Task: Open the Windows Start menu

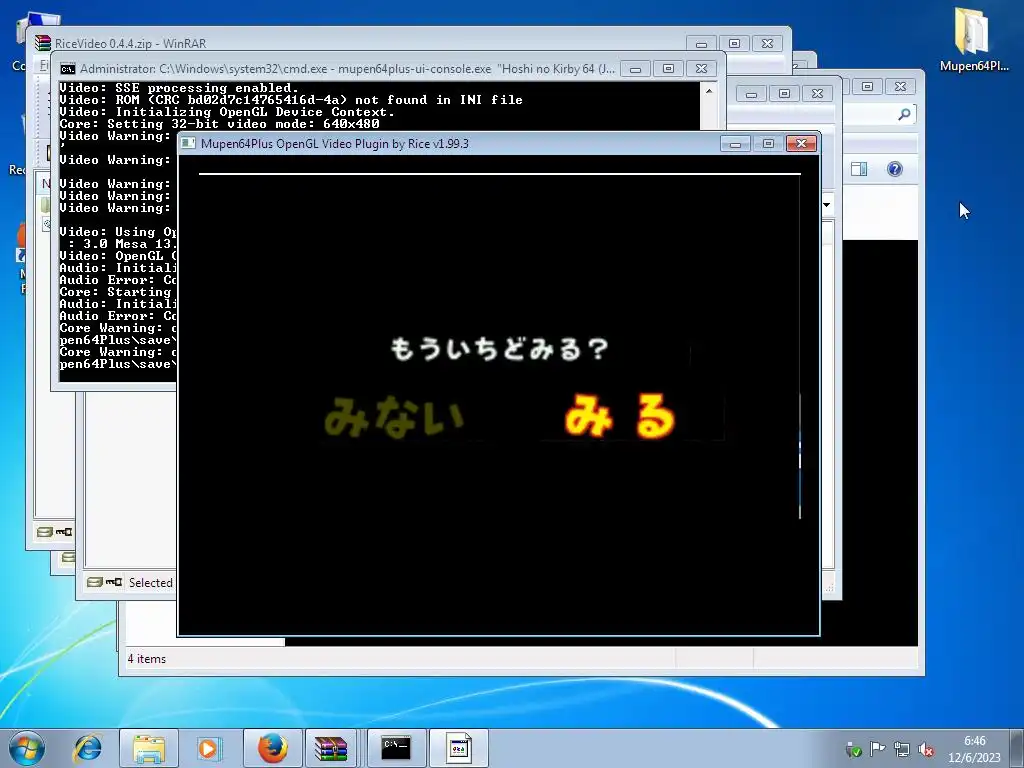Action: [27, 748]
